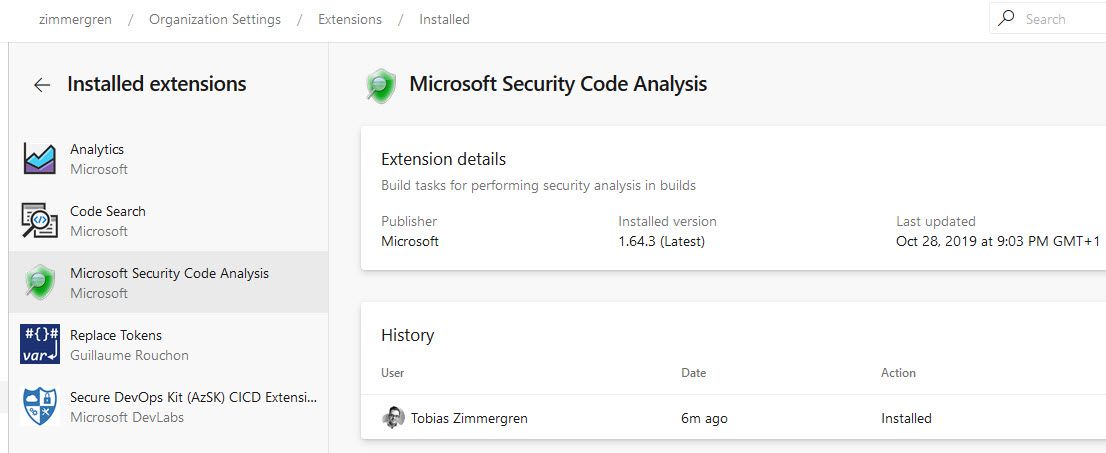Click the green shield icon in the sidebar
The height and width of the screenshot is (453, 1106).
(40, 282)
